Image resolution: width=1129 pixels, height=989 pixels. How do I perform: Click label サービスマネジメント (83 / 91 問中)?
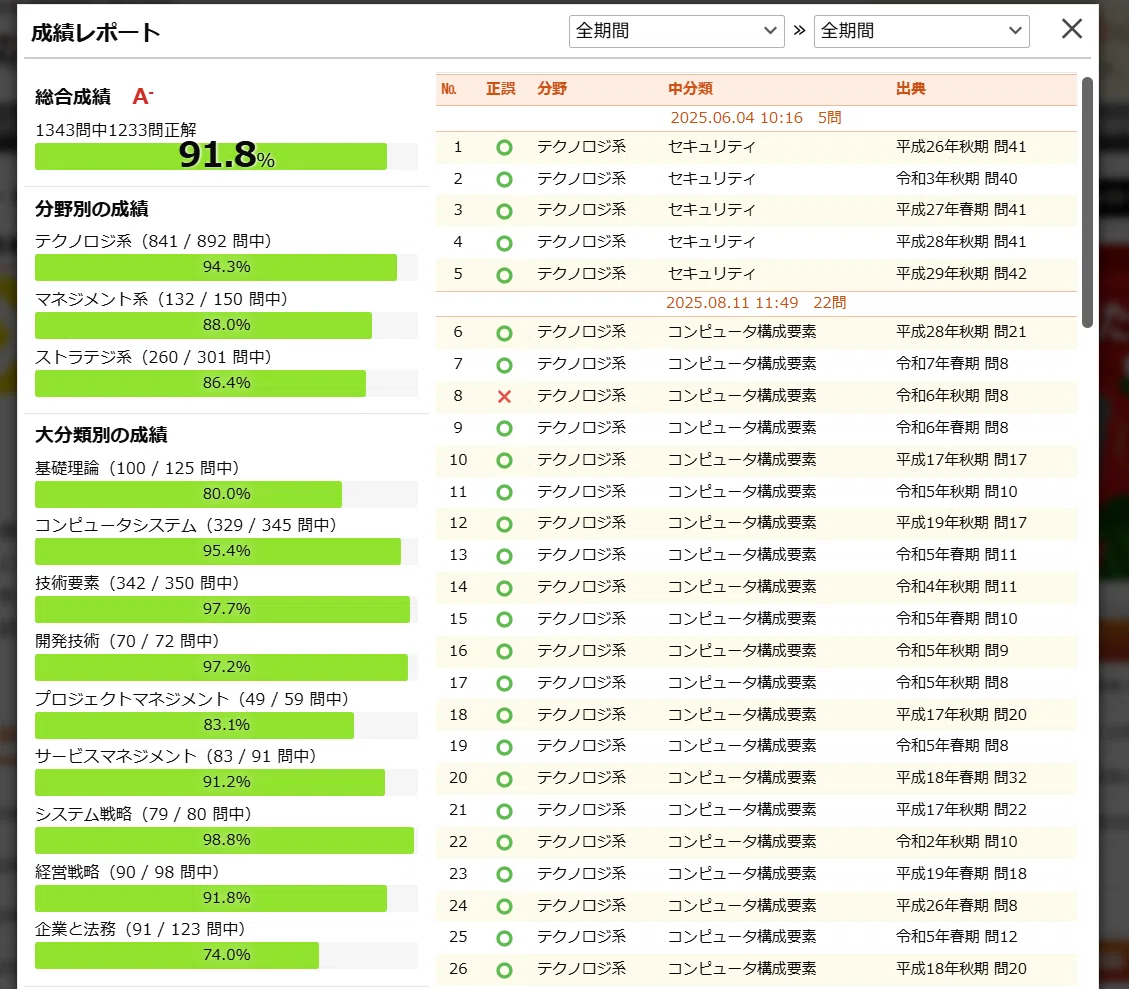pos(176,757)
